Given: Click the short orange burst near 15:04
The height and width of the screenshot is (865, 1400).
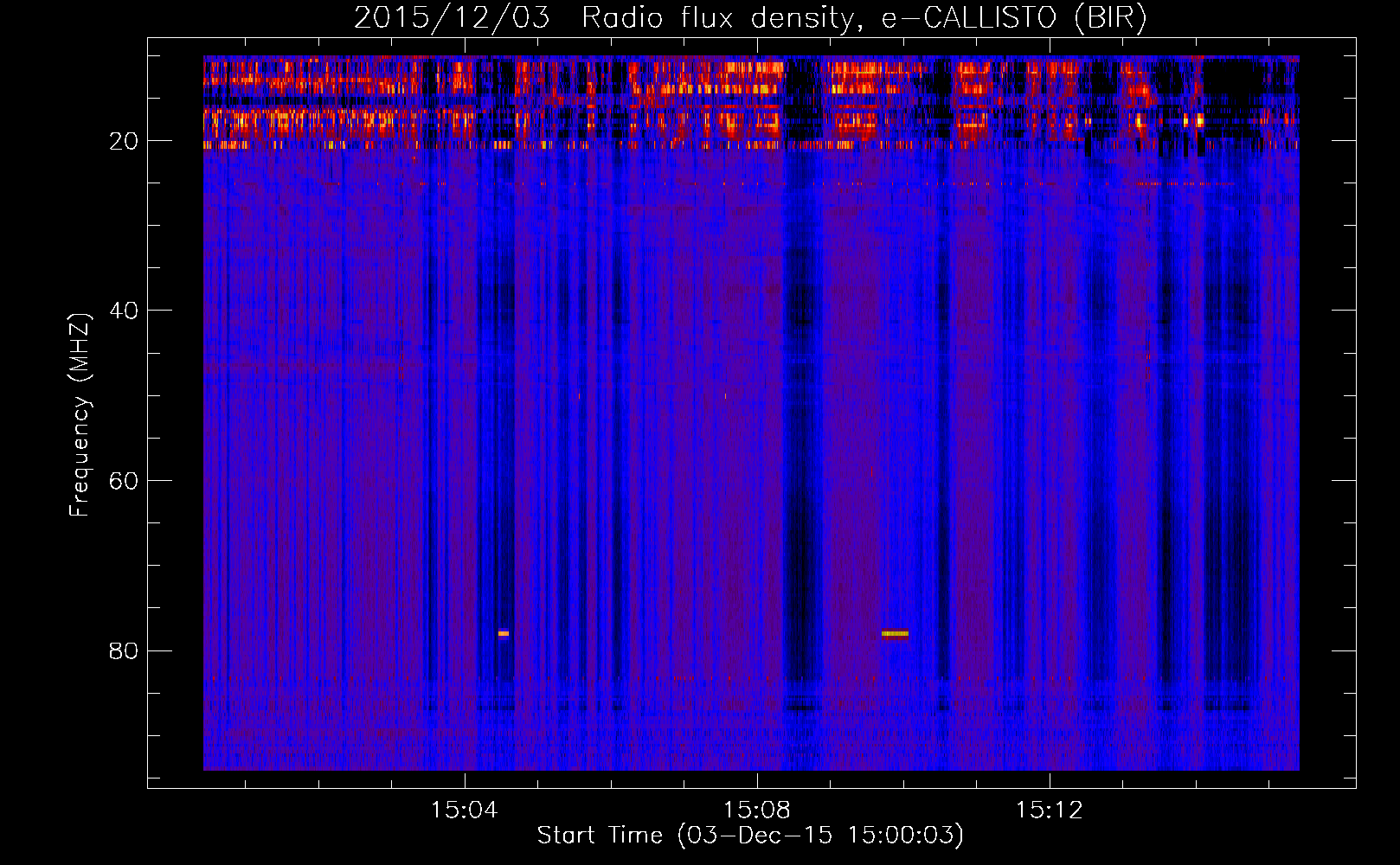Looking at the screenshot, I should pyautogui.click(x=504, y=633).
